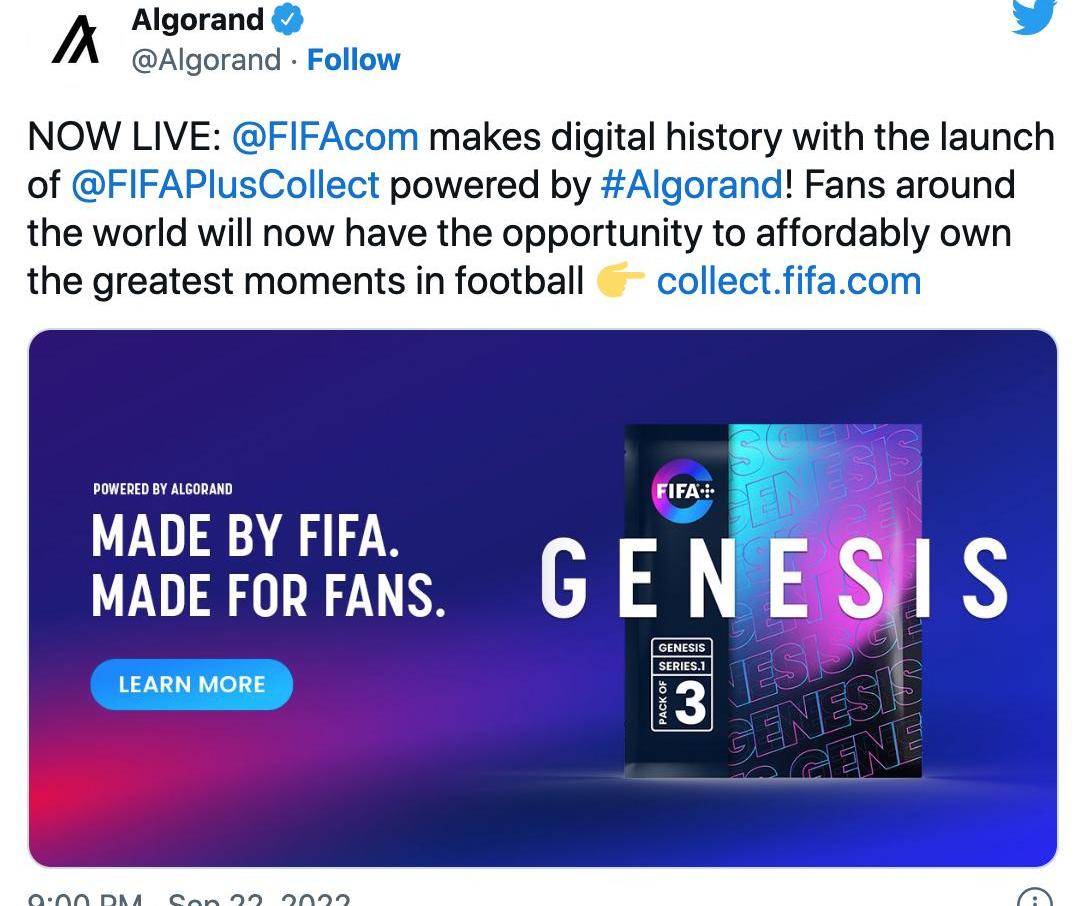Open the Algorand display name profile
Screen dimensions: 1086x906
pos(198,19)
